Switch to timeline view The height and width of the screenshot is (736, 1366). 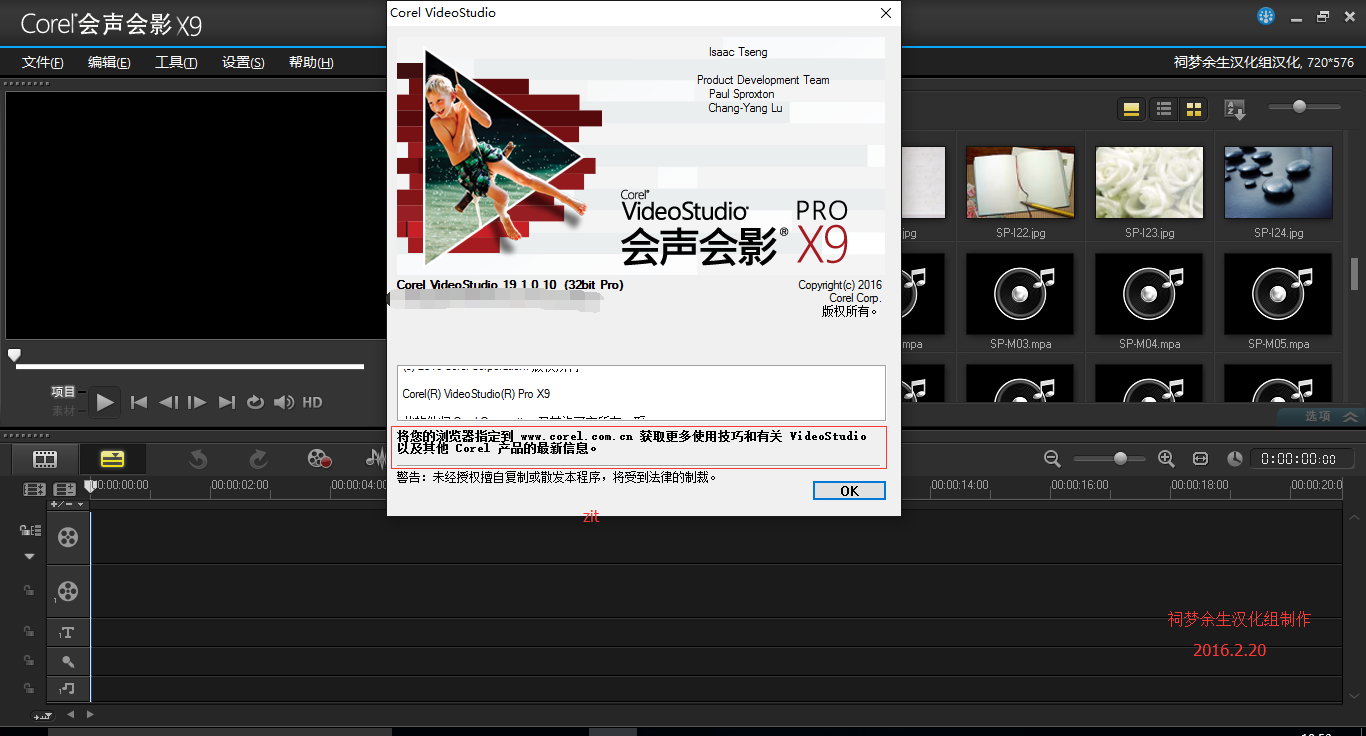(x=112, y=459)
